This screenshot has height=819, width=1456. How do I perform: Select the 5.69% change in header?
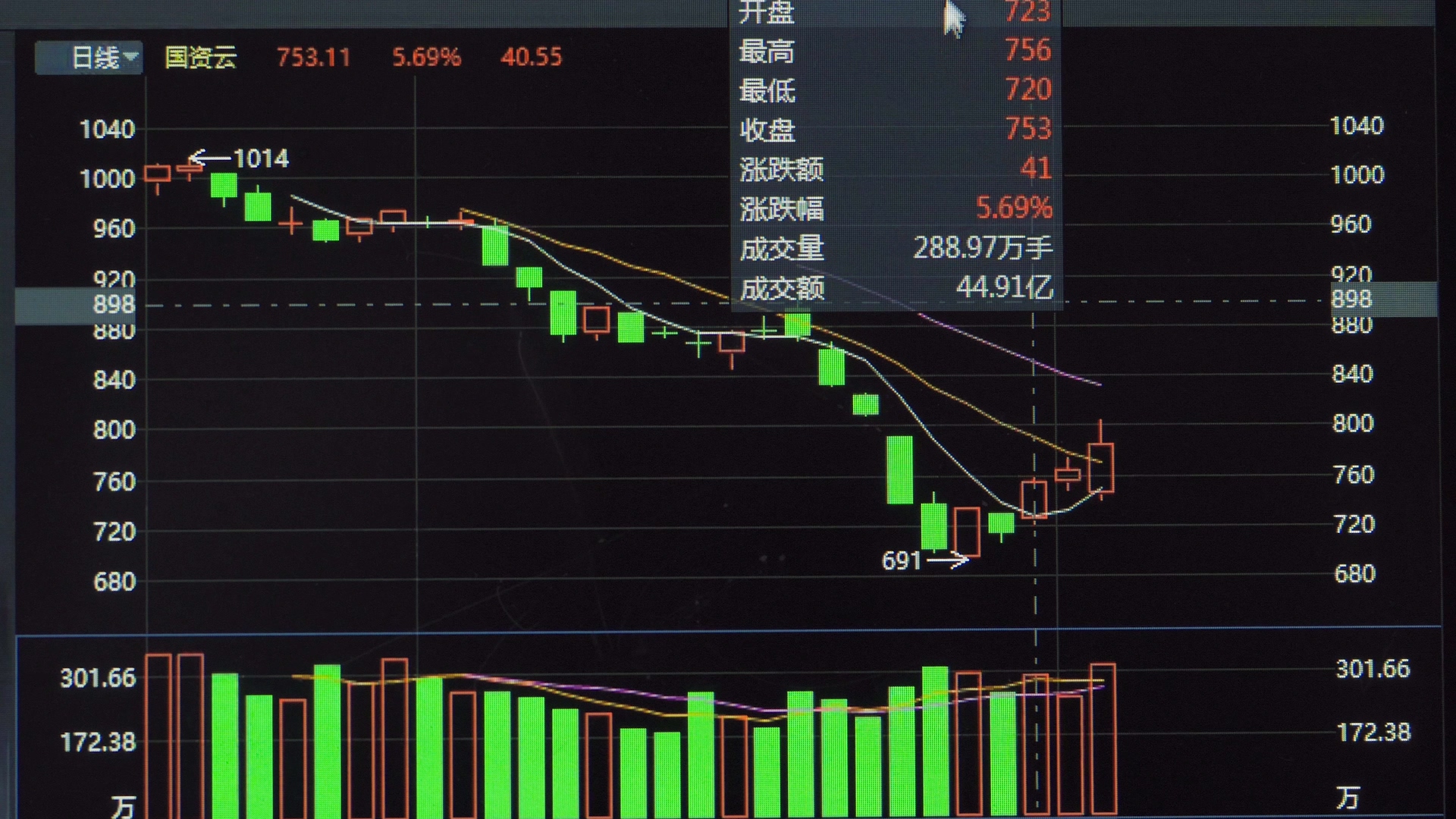[x=426, y=58]
